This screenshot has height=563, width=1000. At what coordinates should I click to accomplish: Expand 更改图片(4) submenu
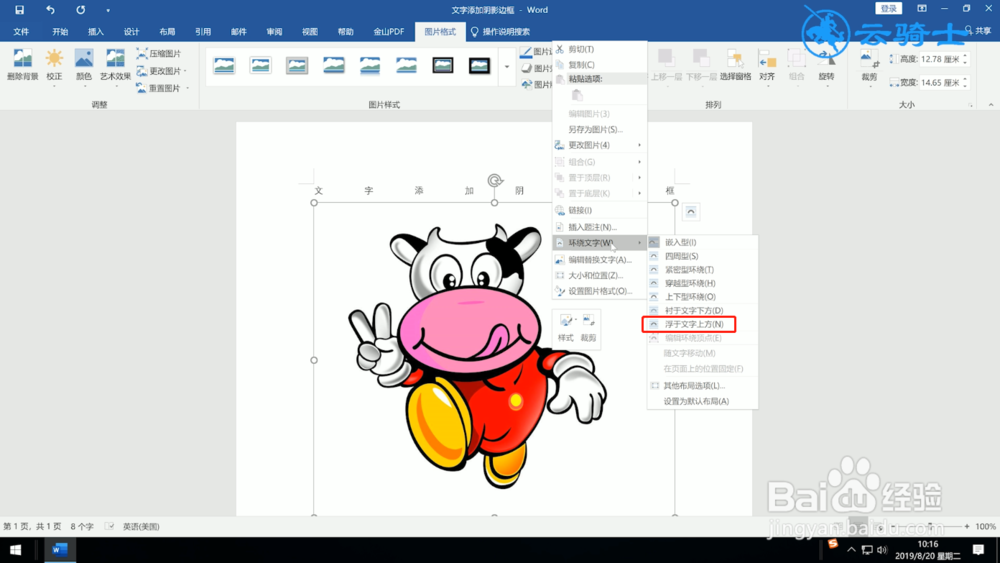(599, 145)
